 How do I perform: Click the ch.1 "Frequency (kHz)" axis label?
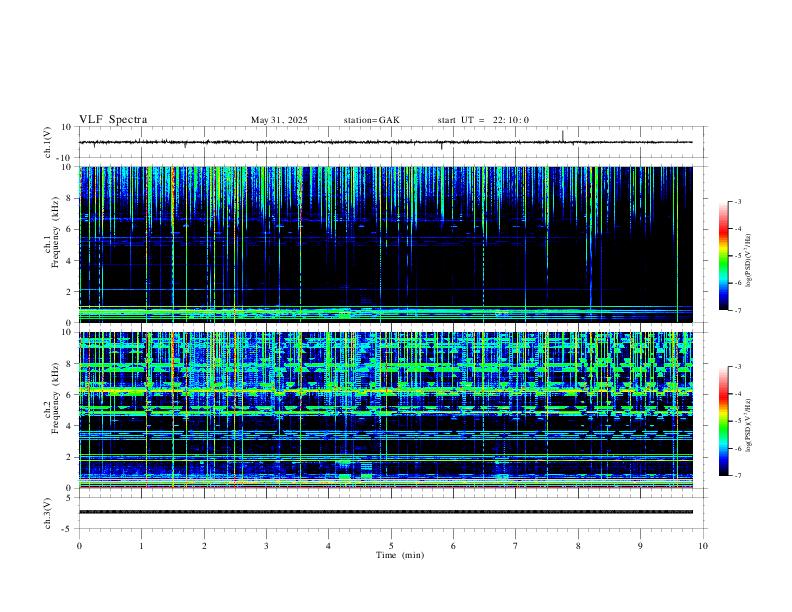click(x=55, y=232)
